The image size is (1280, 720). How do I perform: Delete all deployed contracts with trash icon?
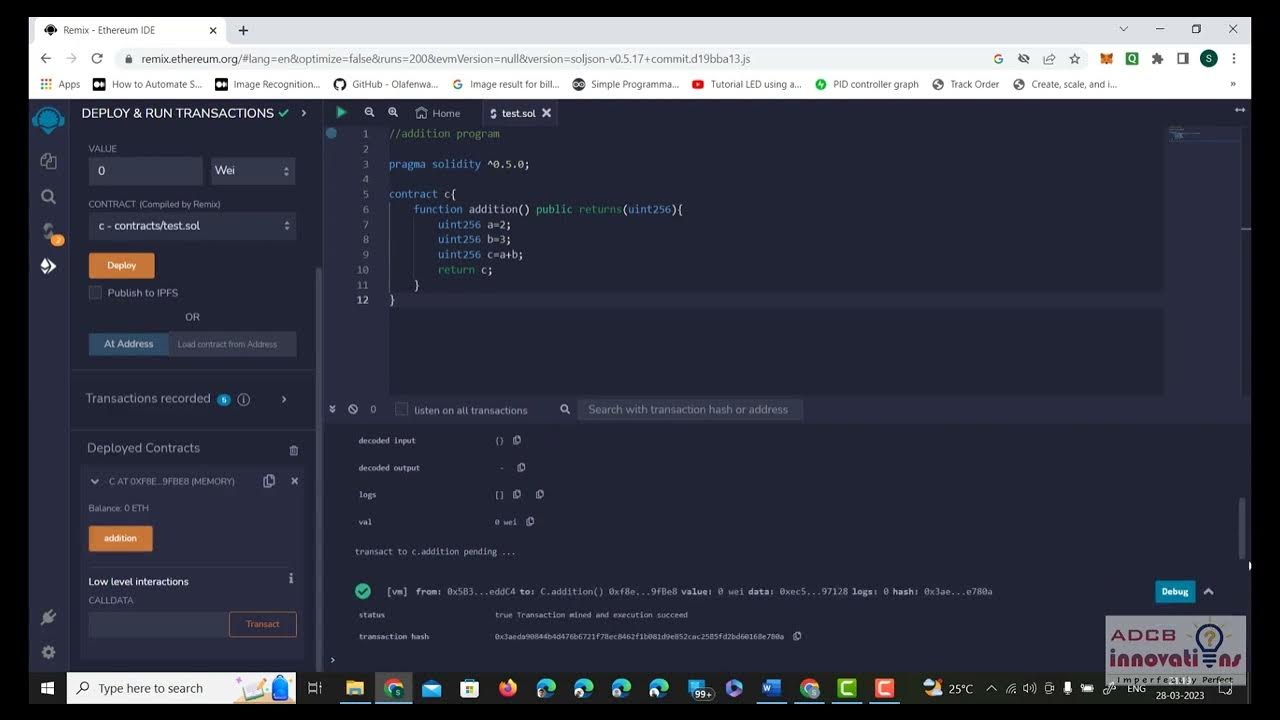(x=293, y=449)
